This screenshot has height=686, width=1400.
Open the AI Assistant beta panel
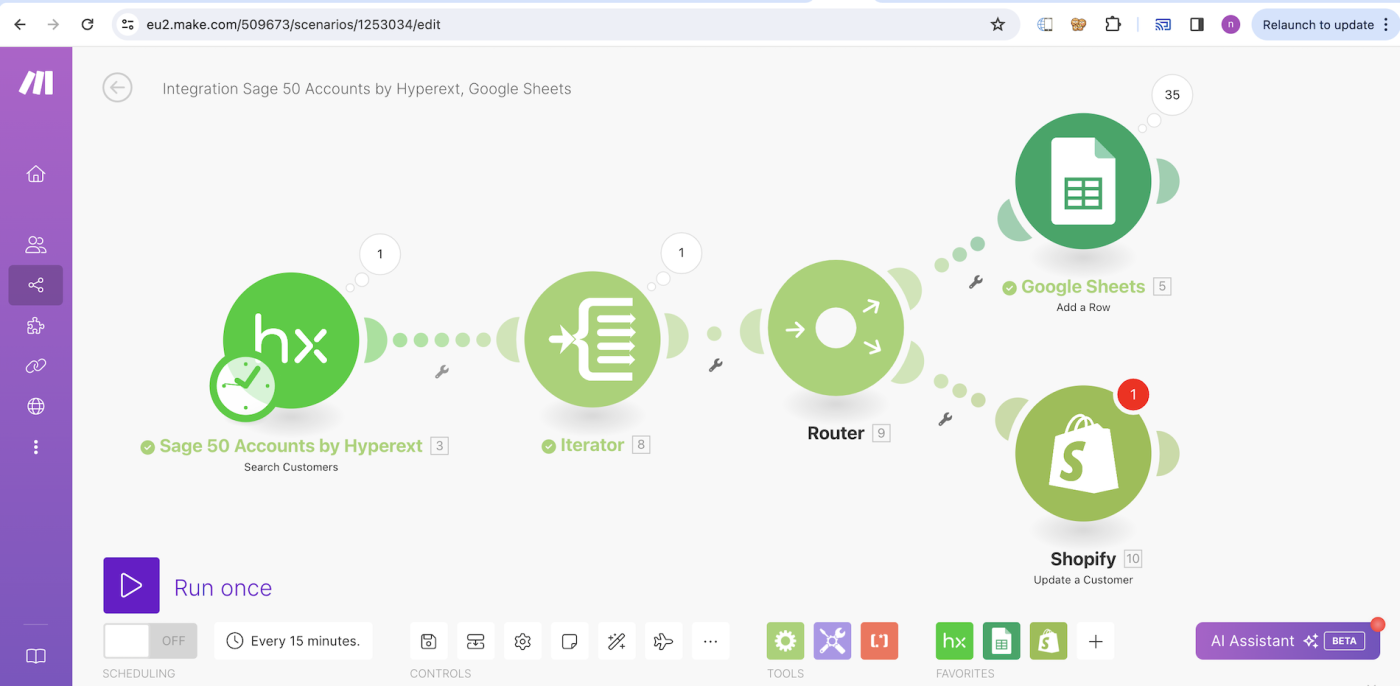point(1286,641)
